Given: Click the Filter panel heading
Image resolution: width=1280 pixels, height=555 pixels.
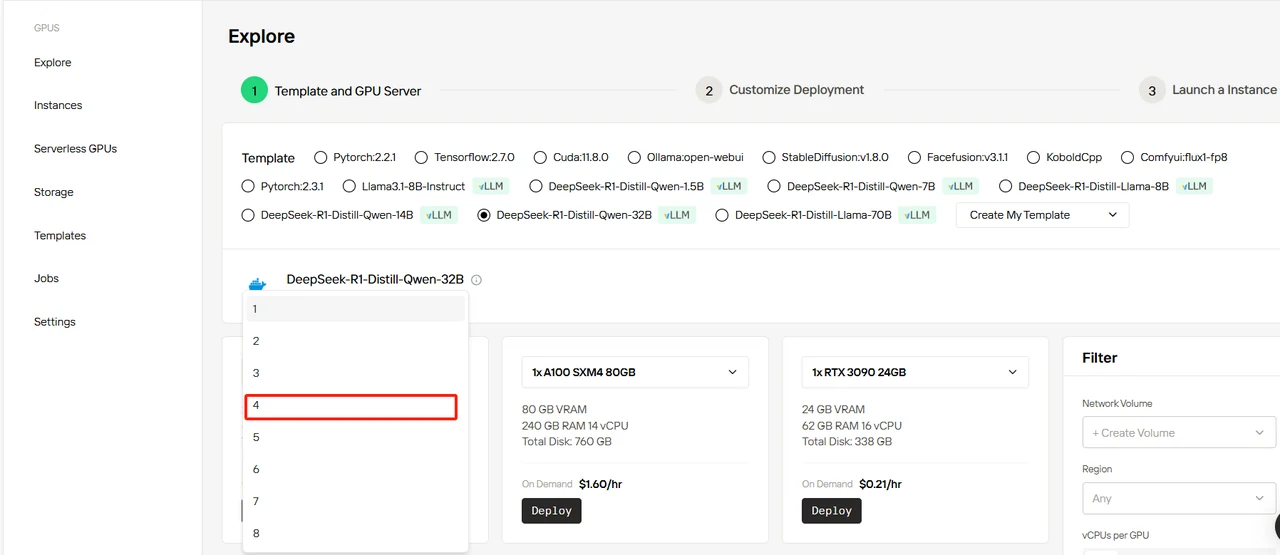Looking at the screenshot, I should 1100,358.
